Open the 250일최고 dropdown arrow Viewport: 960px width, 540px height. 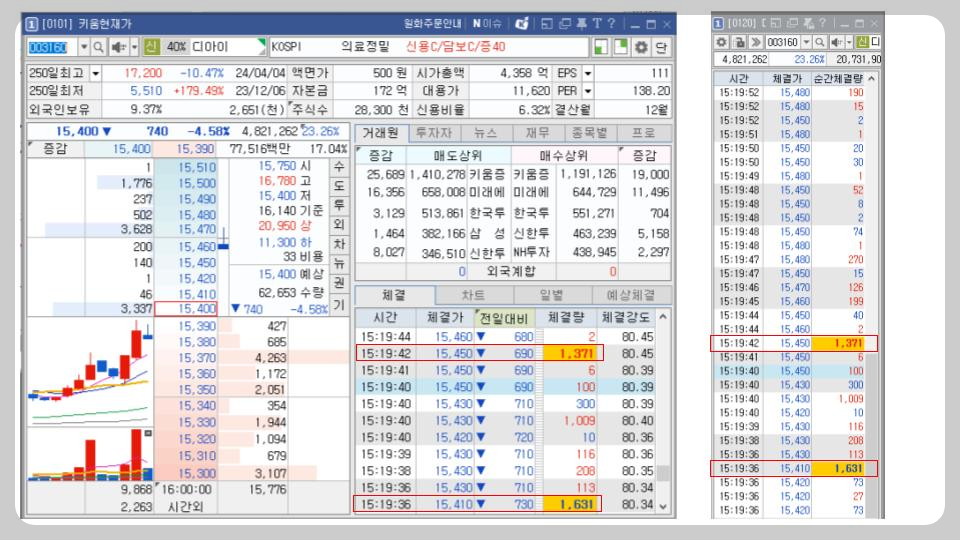coord(96,73)
